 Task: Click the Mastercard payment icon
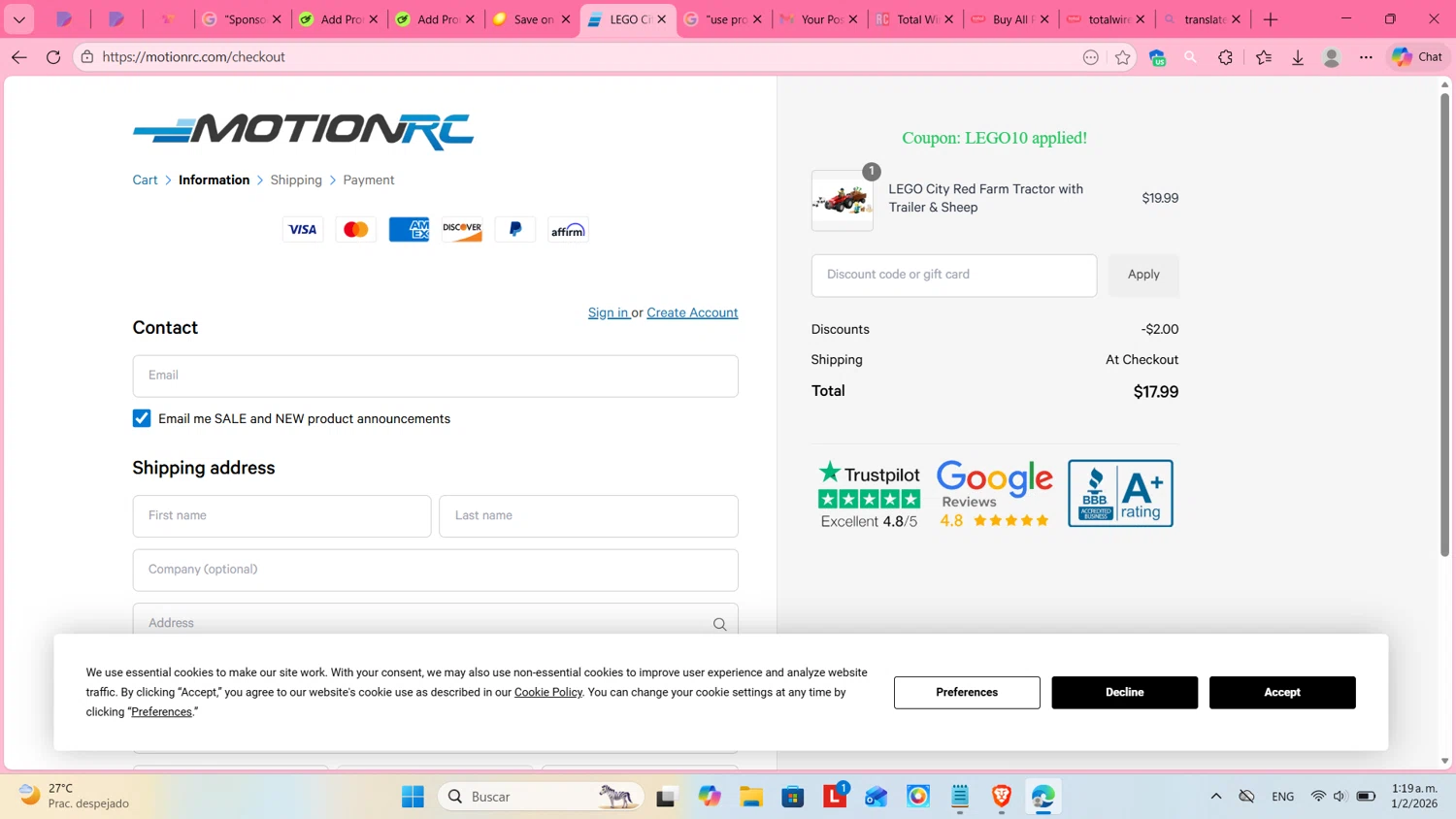click(355, 230)
